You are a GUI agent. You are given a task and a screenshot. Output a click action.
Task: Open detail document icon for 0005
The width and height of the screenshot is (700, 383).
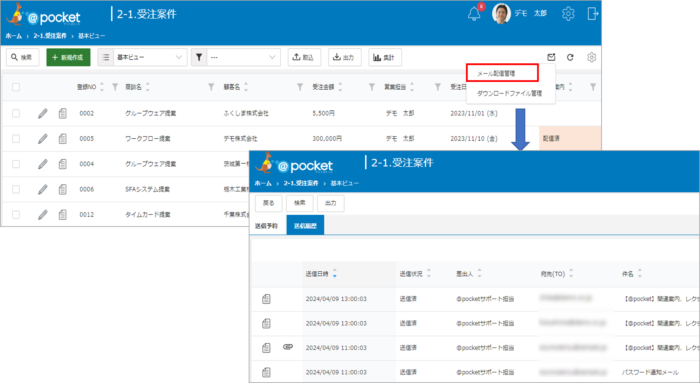click(62, 139)
